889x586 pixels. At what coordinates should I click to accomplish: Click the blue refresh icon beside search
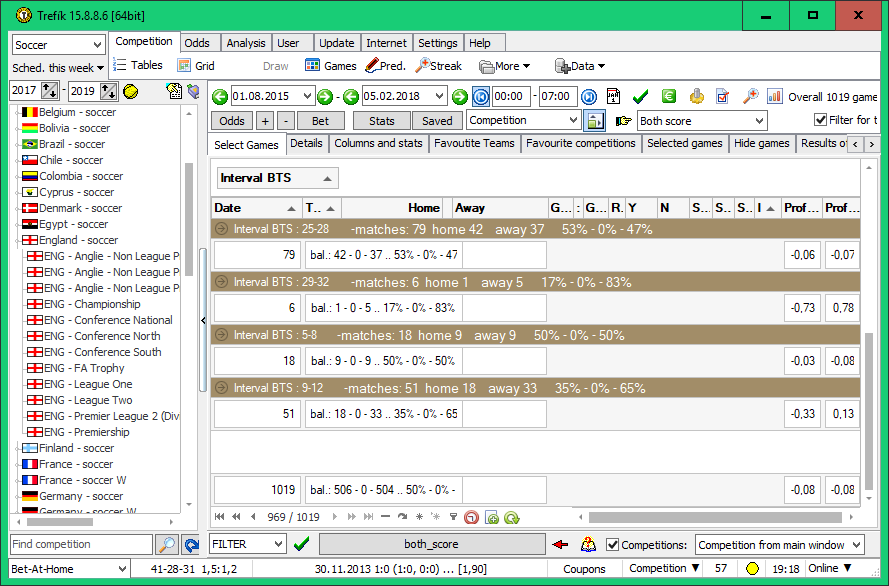tap(192, 545)
